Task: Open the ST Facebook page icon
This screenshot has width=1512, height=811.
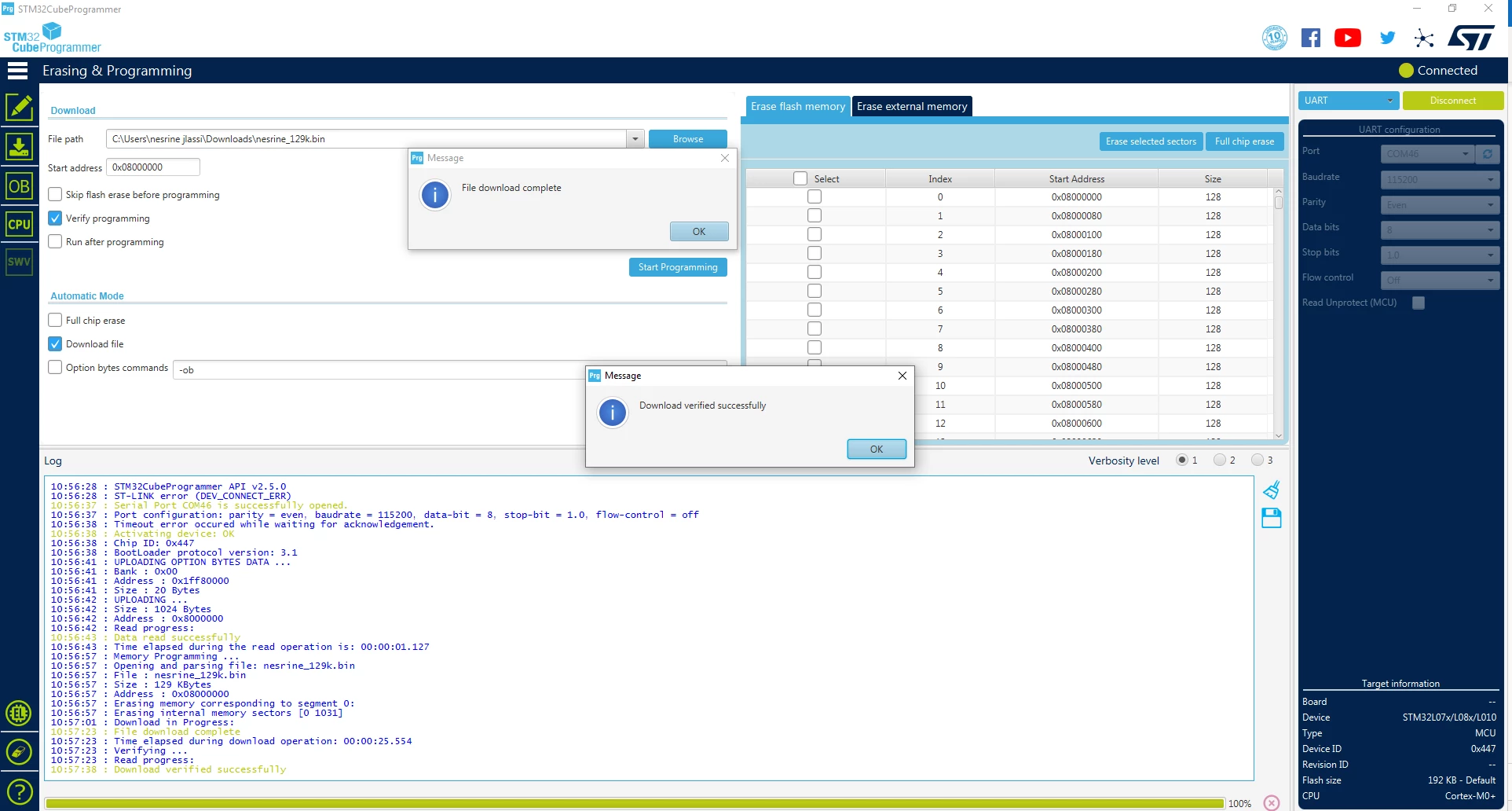Action: pyautogui.click(x=1311, y=38)
